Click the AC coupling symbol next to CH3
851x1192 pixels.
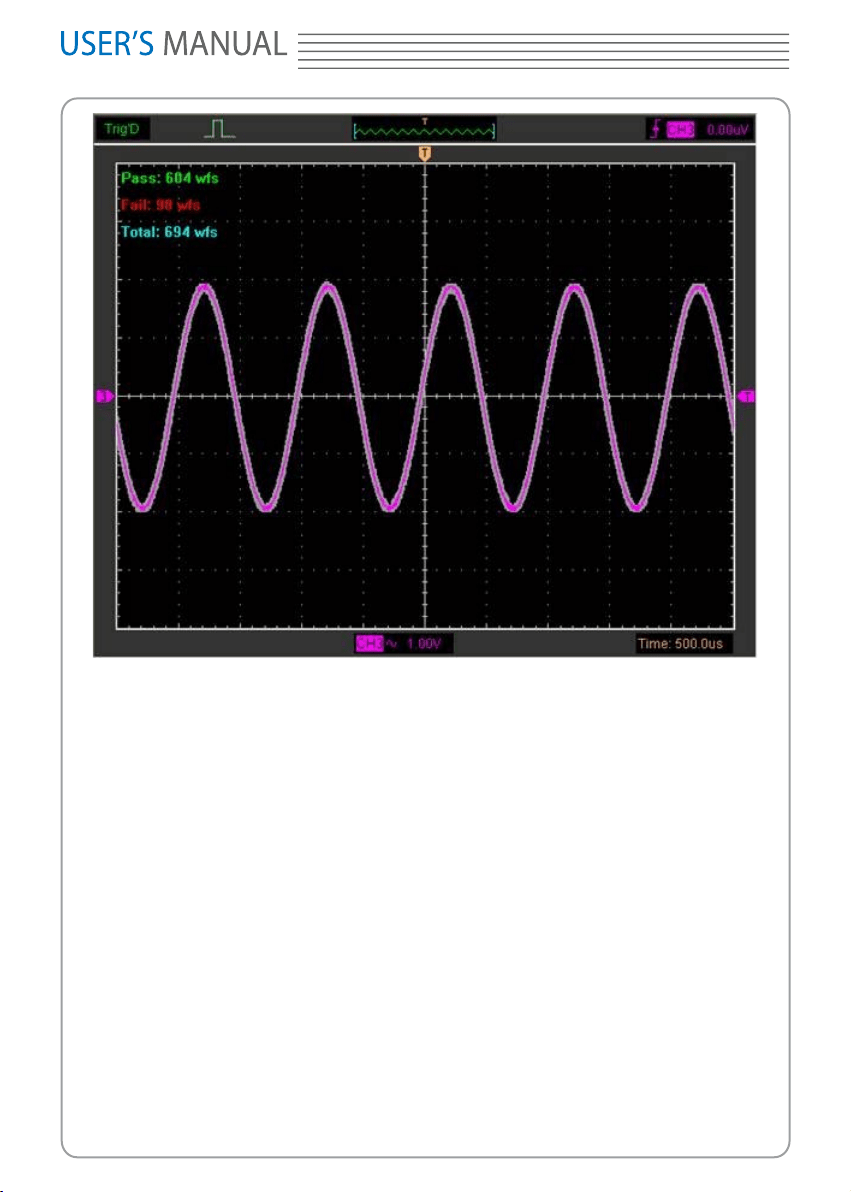tap(392, 644)
